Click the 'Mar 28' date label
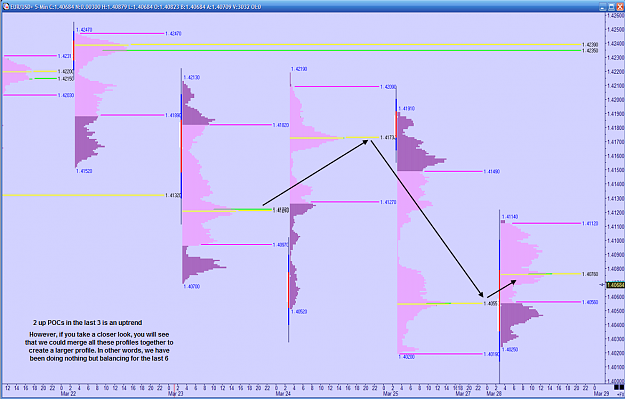Image resolution: width=625 pixels, height=399 pixels. coord(494,394)
